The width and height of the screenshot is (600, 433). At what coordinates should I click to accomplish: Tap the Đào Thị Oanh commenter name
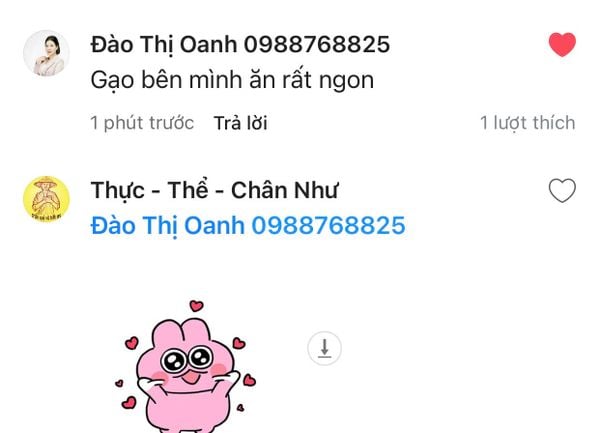click(x=240, y=44)
